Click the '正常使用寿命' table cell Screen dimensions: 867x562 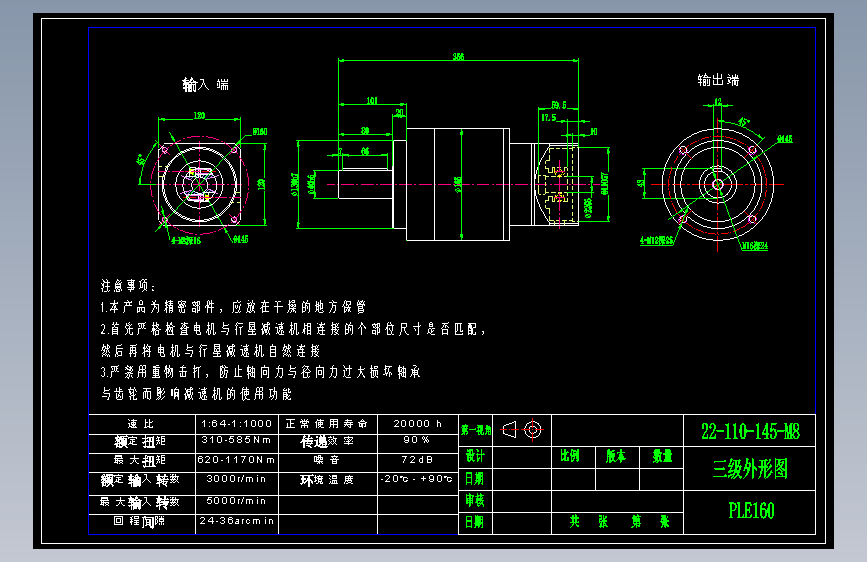click(326, 424)
